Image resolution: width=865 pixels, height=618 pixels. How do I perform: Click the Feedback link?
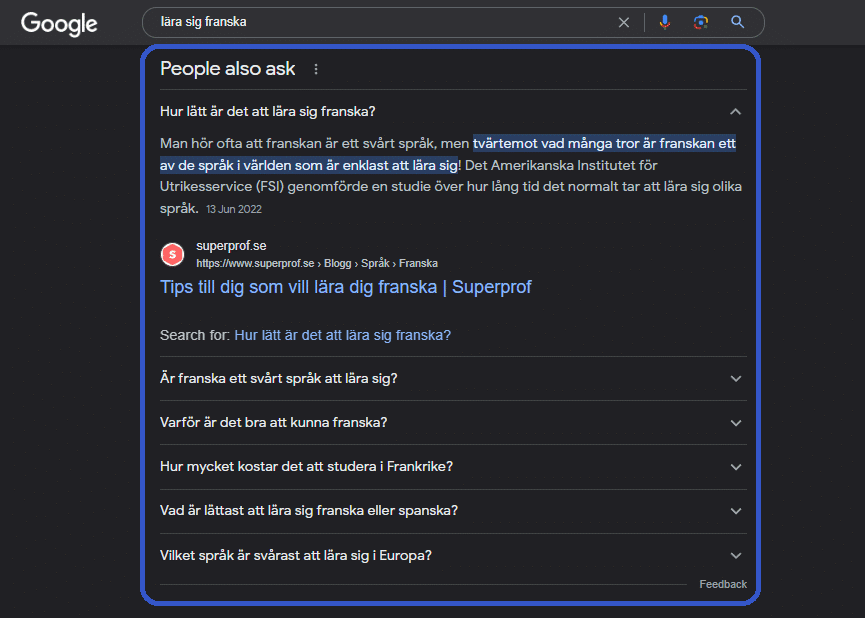pos(722,584)
